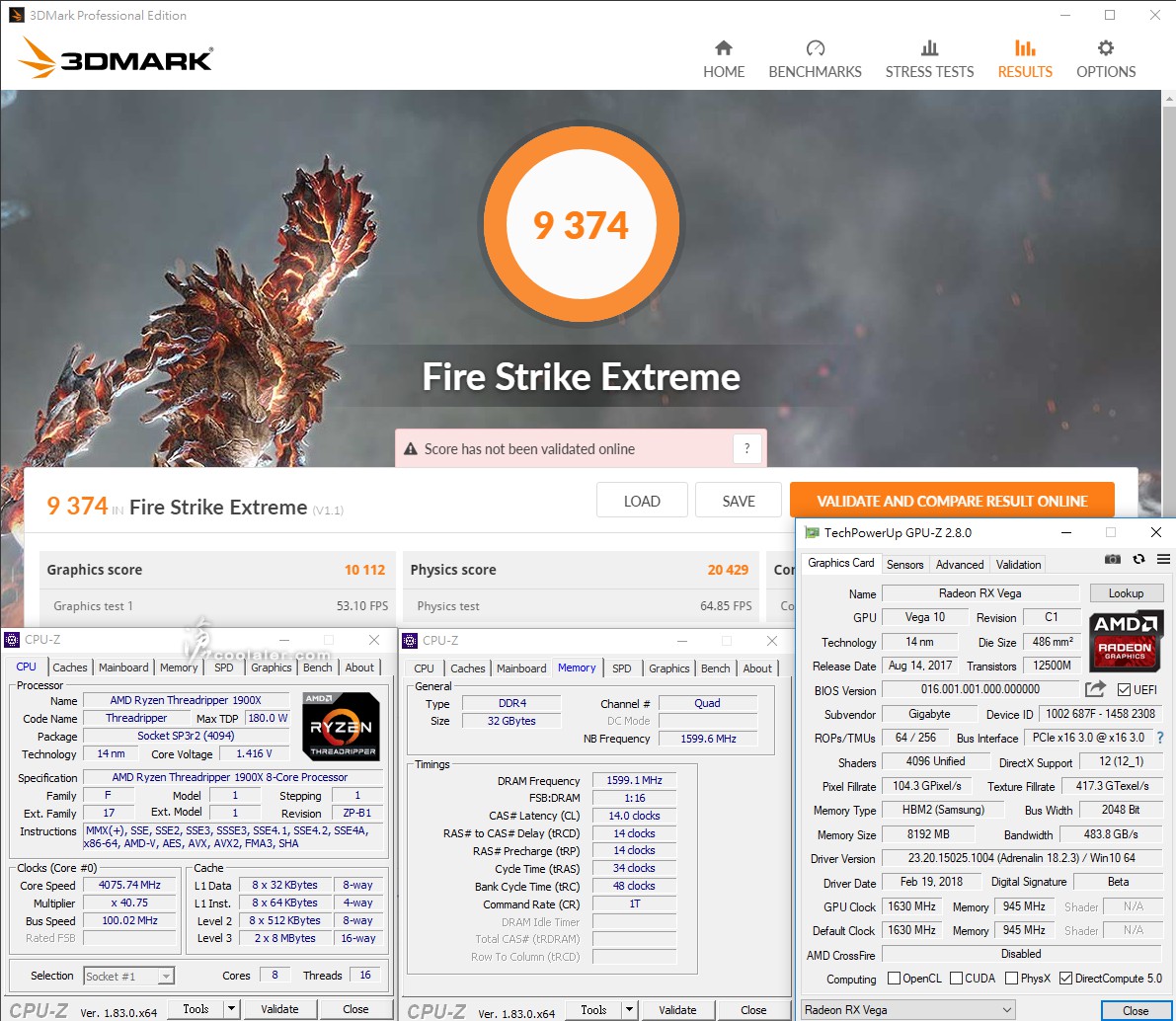This screenshot has width=1176, height=1021.
Task: Click Close button in GPU-Z
Action: point(1135,1010)
